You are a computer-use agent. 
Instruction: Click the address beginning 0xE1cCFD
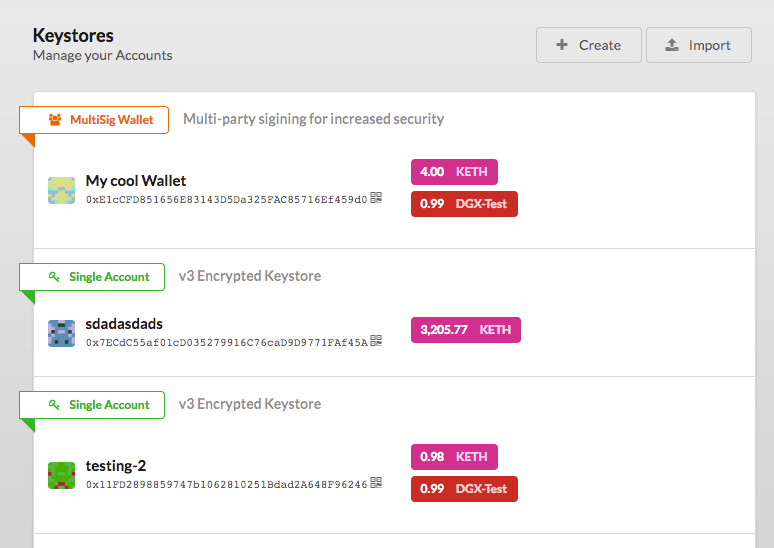(x=226, y=199)
